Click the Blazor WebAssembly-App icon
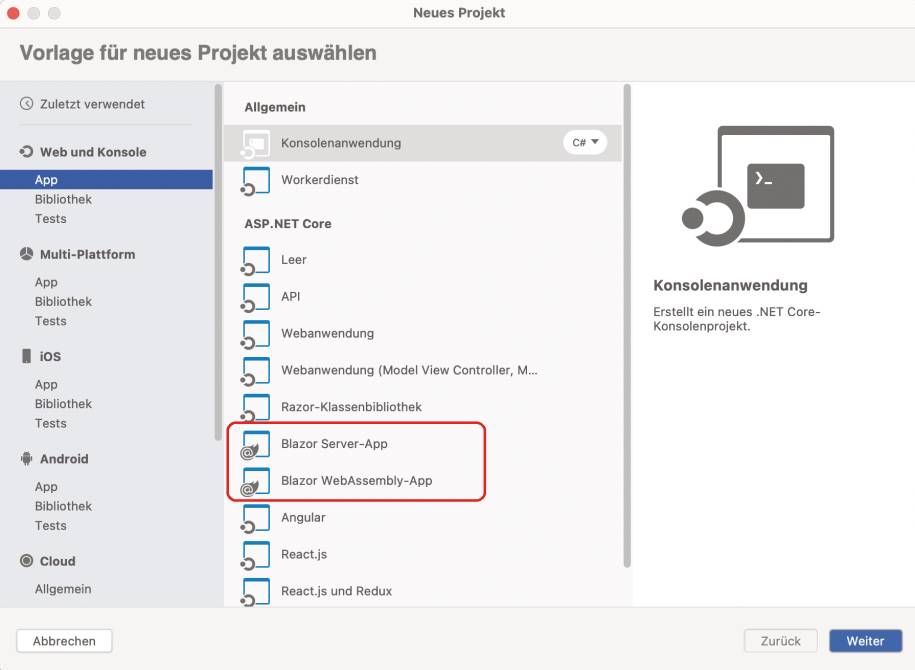Image resolution: width=915 pixels, height=670 pixels. pyautogui.click(x=256, y=481)
